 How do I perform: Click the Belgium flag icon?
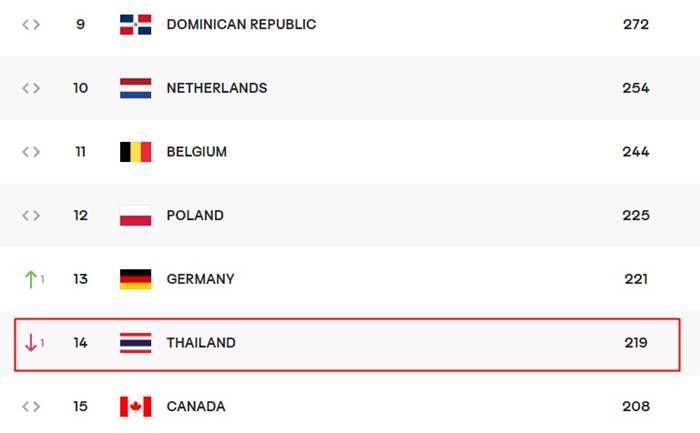click(135, 152)
